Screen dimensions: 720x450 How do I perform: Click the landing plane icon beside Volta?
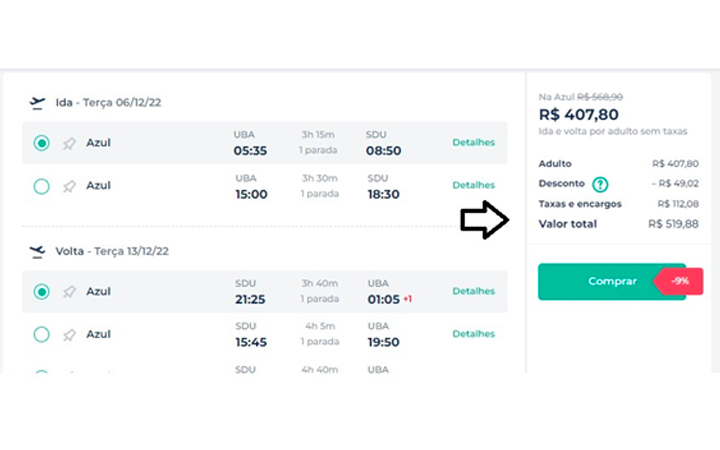tap(38, 252)
